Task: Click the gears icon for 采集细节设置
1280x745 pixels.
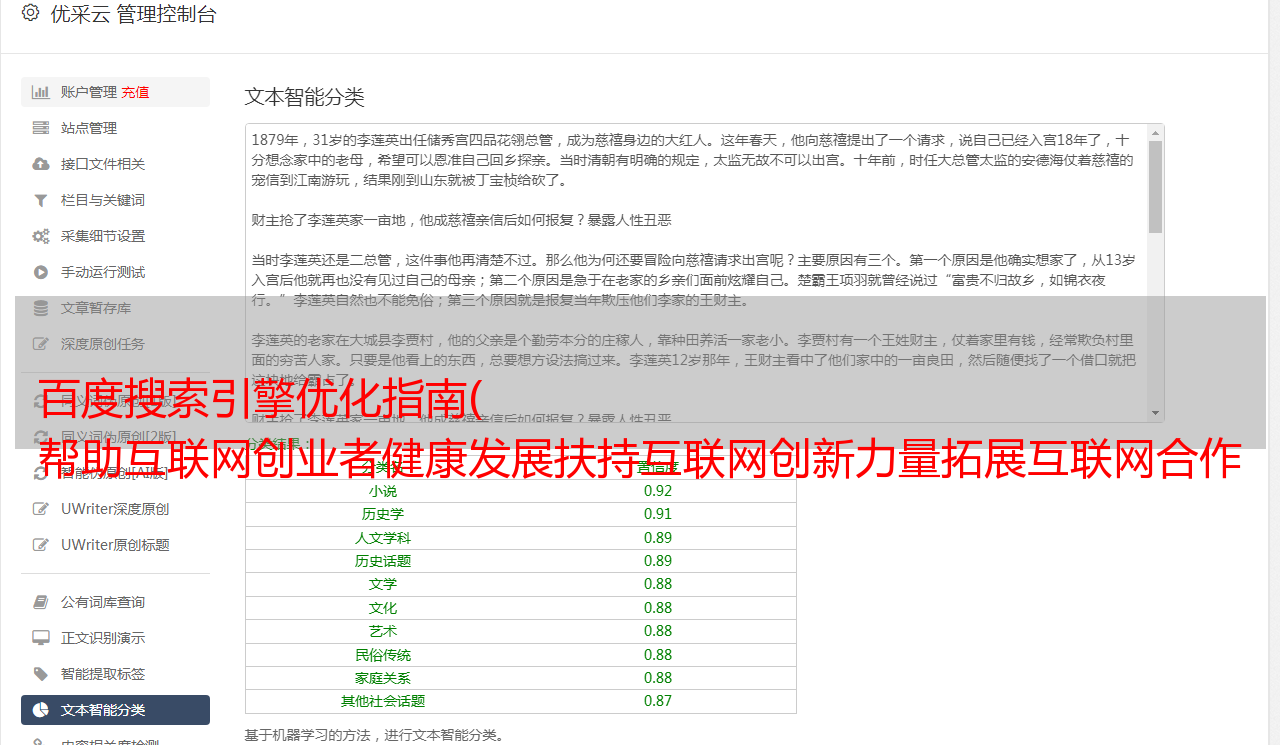Action: click(x=41, y=236)
